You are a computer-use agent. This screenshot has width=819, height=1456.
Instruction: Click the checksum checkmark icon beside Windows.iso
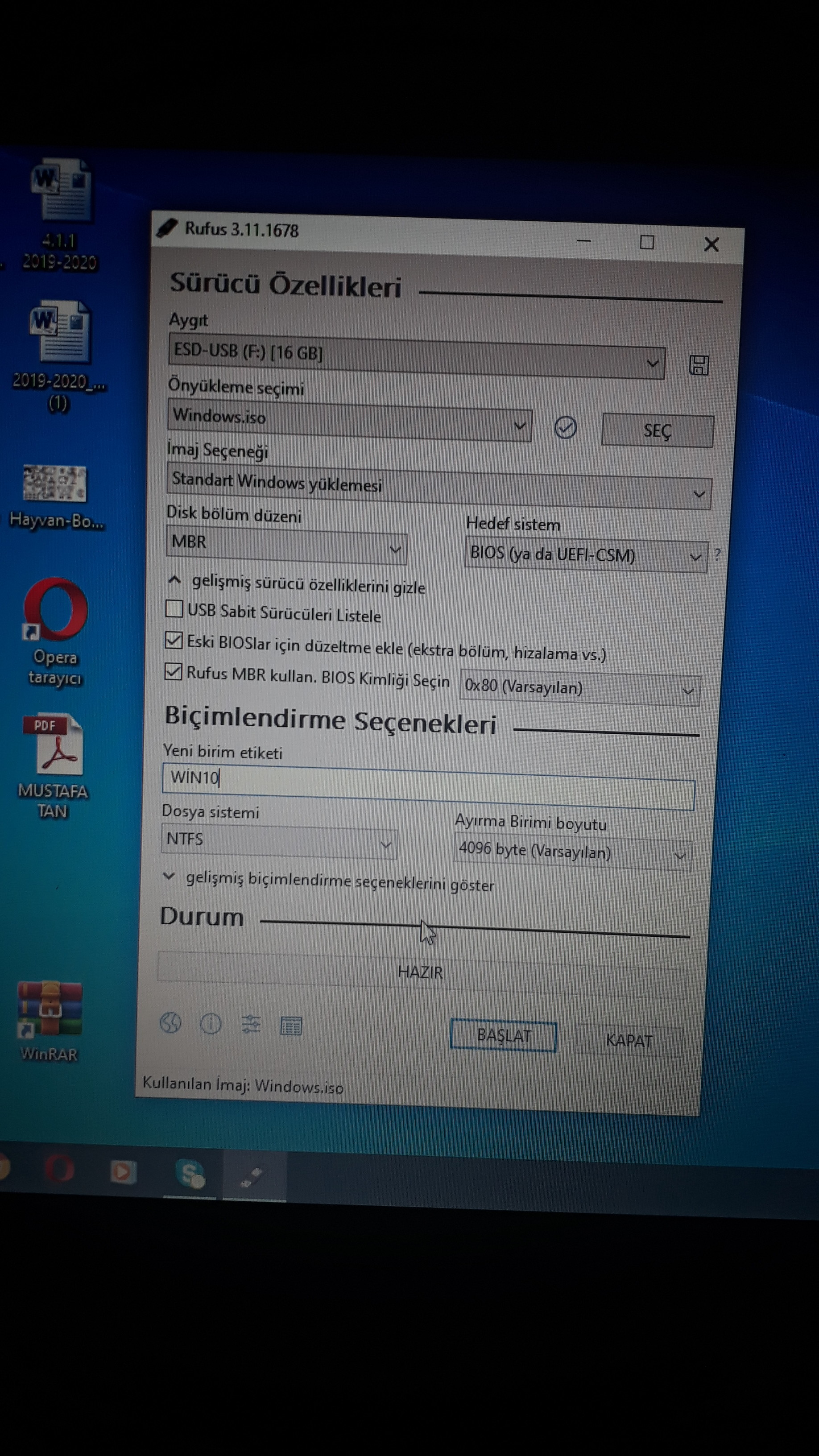[565, 427]
